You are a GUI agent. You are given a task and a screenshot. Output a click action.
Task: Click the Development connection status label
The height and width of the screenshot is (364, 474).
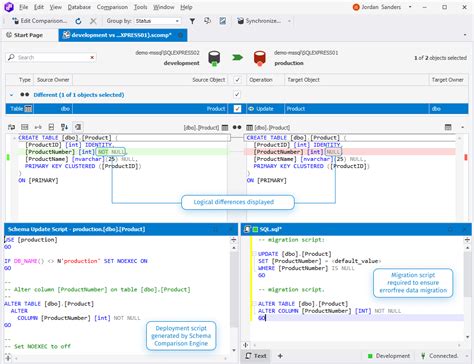click(x=389, y=356)
